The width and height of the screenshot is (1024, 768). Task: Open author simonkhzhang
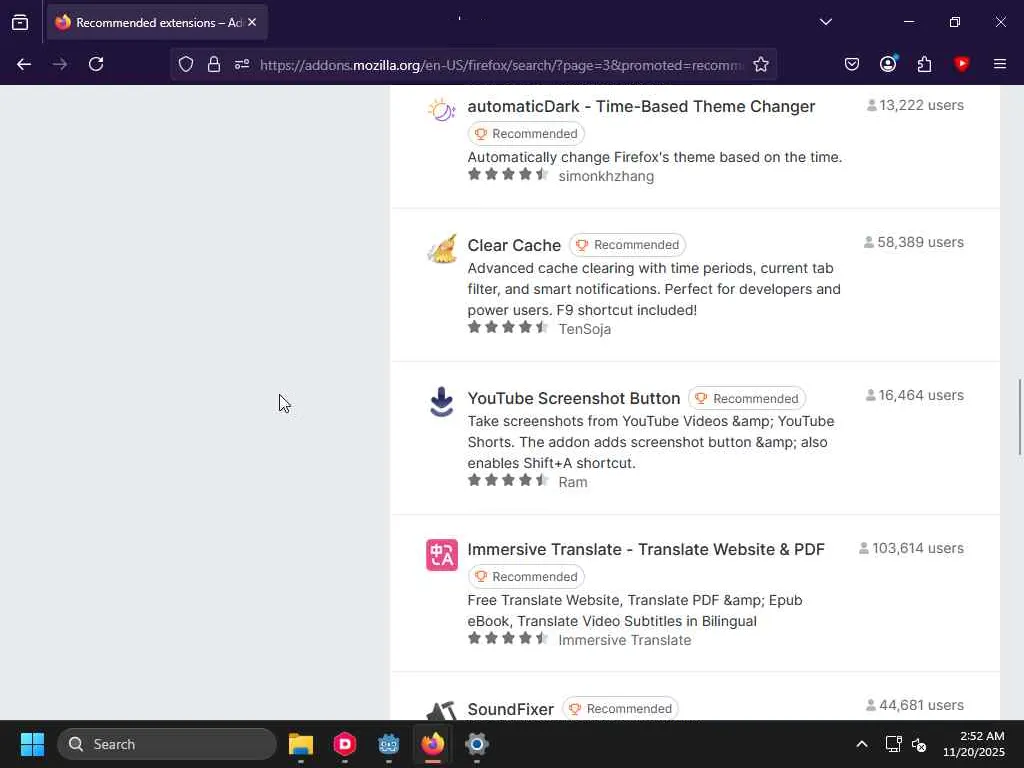606,176
